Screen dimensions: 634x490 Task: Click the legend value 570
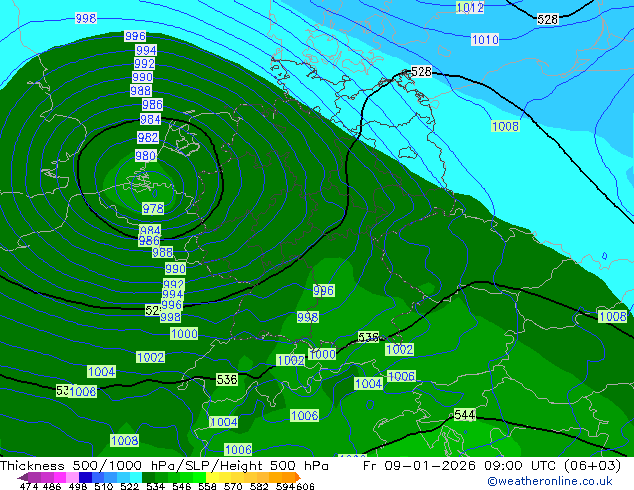pos(233,486)
